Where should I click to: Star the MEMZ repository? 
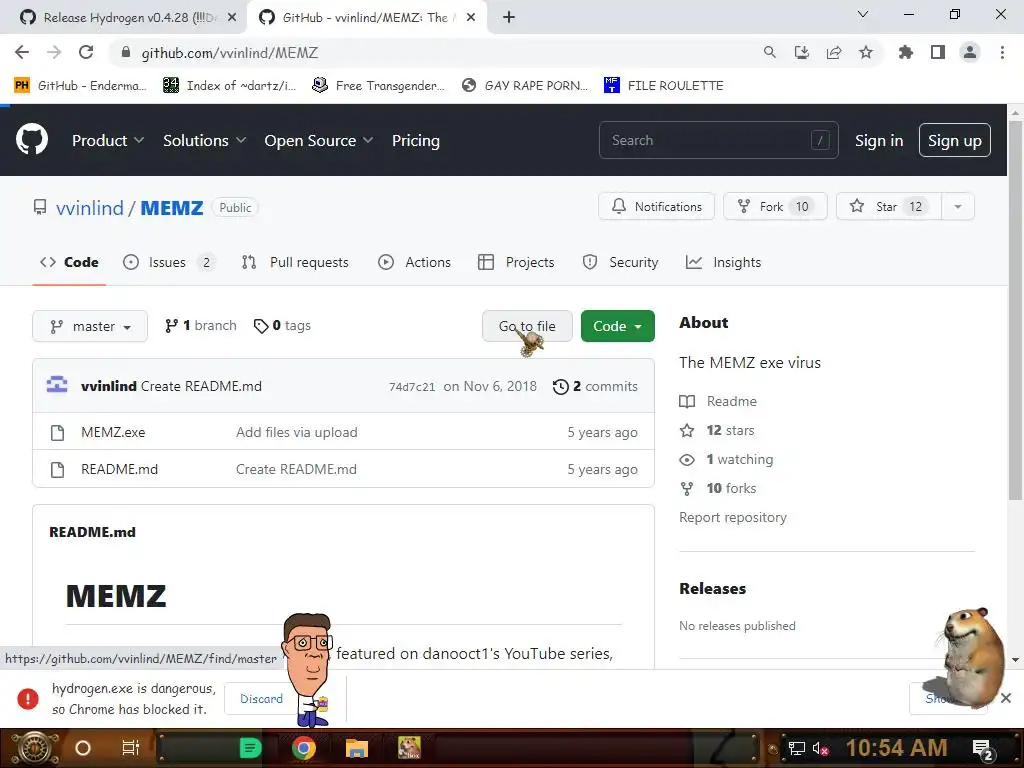click(x=889, y=206)
